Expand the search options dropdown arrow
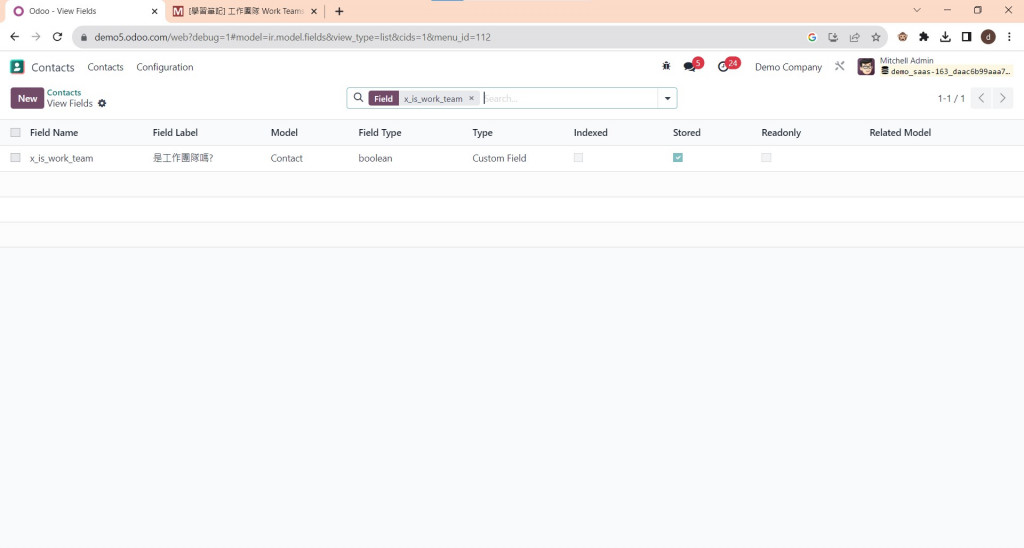Image resolution: width=1024 pixels, height=548 pixels. click(667, 98)
